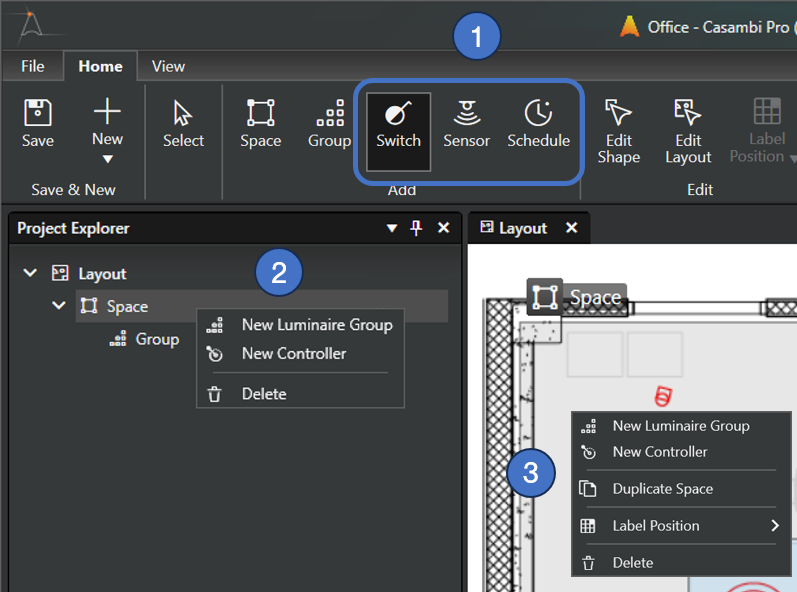Open the Edit Layout tool
797x592 pixels.
tap(688, 130)
